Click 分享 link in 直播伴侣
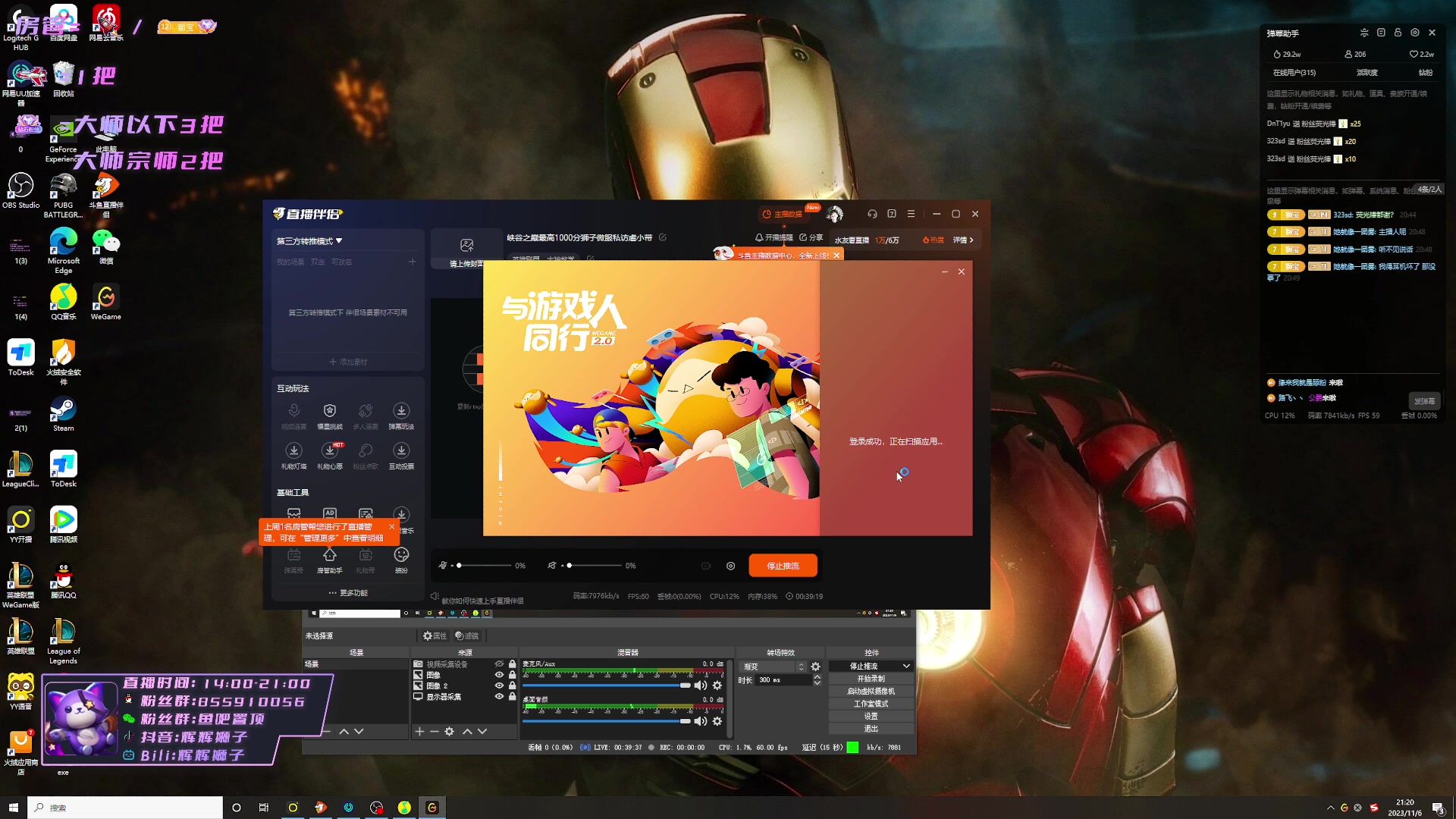This screenshot has width=1456, height=819. point(811,237)
